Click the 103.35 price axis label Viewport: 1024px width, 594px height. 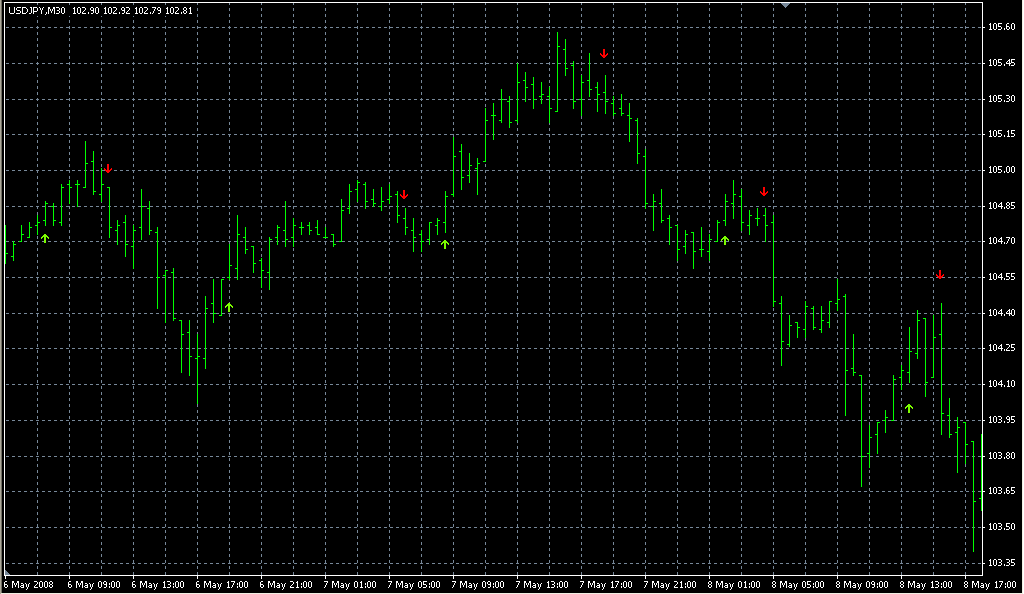[x=1001, y=562]
